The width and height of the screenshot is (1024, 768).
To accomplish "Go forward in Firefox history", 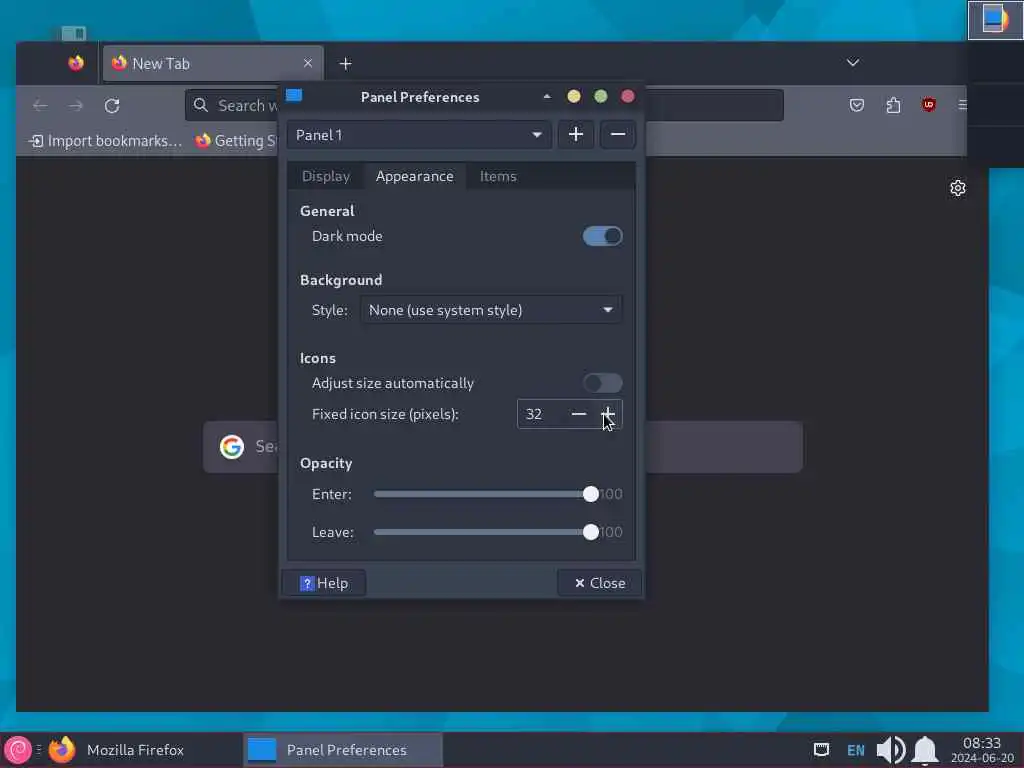I will click(76, 106).
